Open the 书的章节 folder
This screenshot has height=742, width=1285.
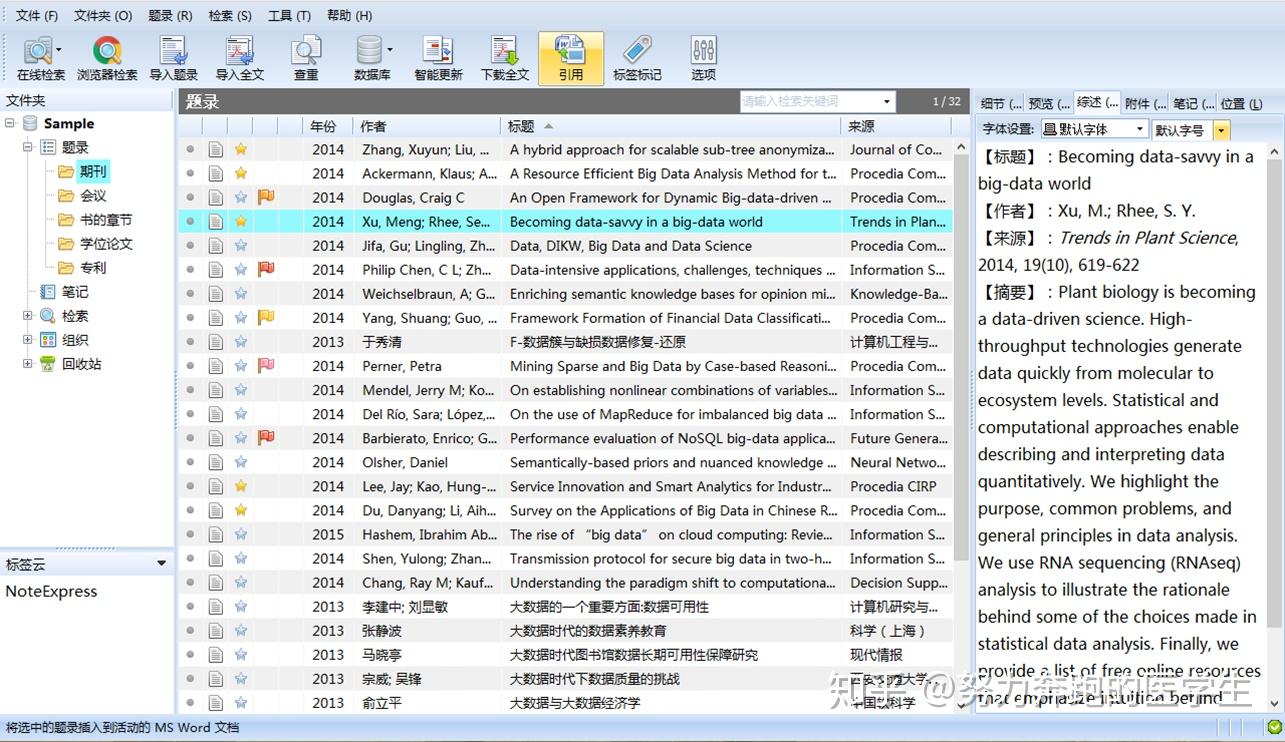(x=105, y=220)
